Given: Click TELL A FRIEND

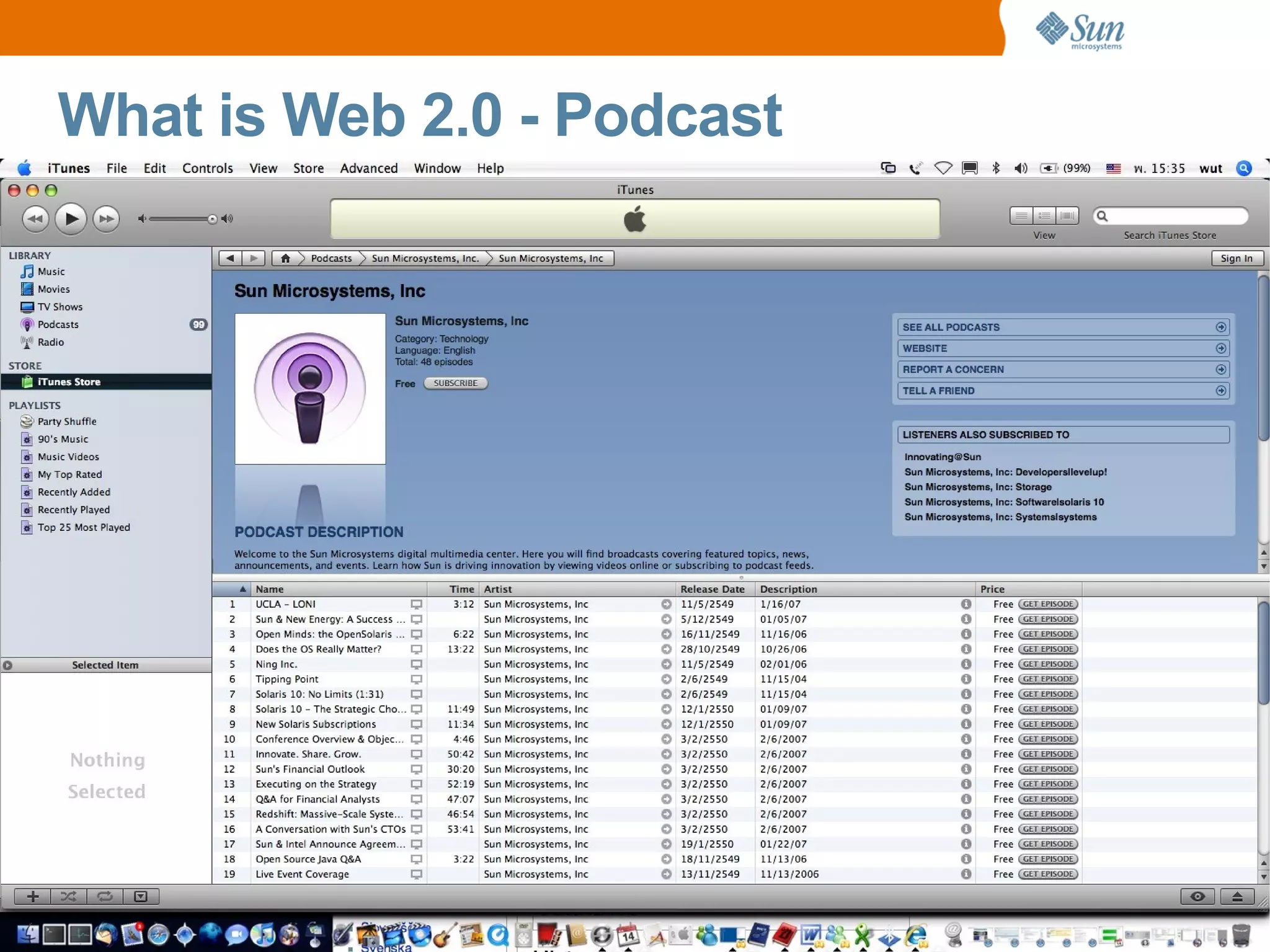Looking at the screenshot, I should [x=1063, y=391].
